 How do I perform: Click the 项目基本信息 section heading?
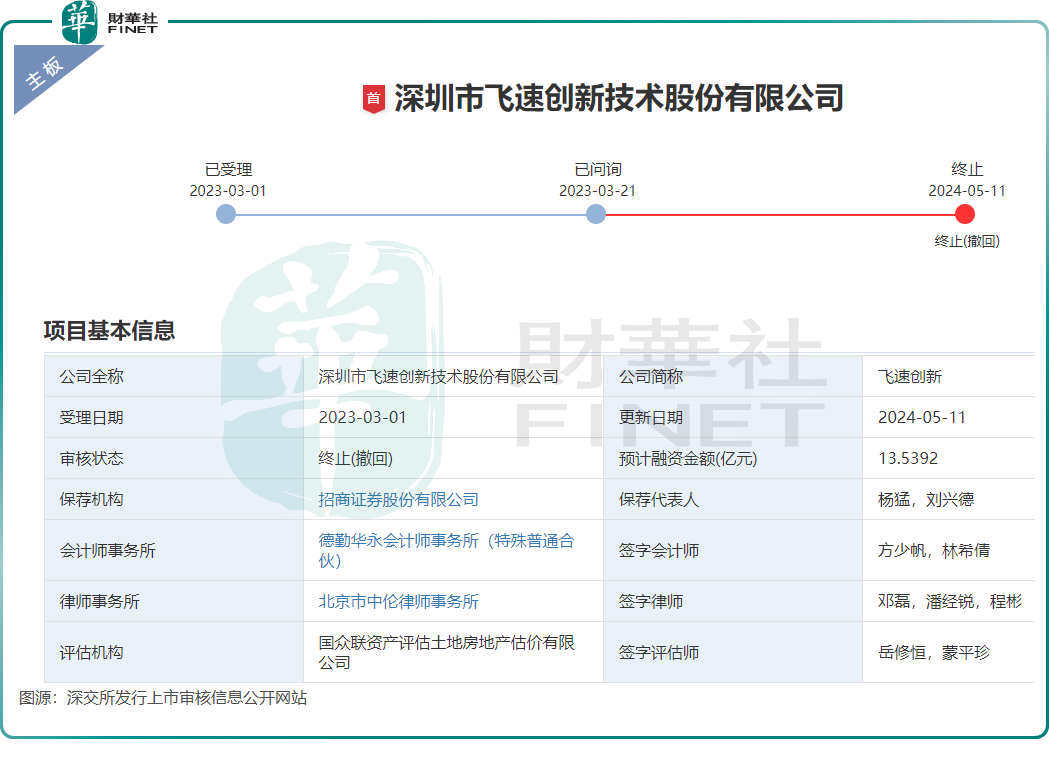point(109,330)
